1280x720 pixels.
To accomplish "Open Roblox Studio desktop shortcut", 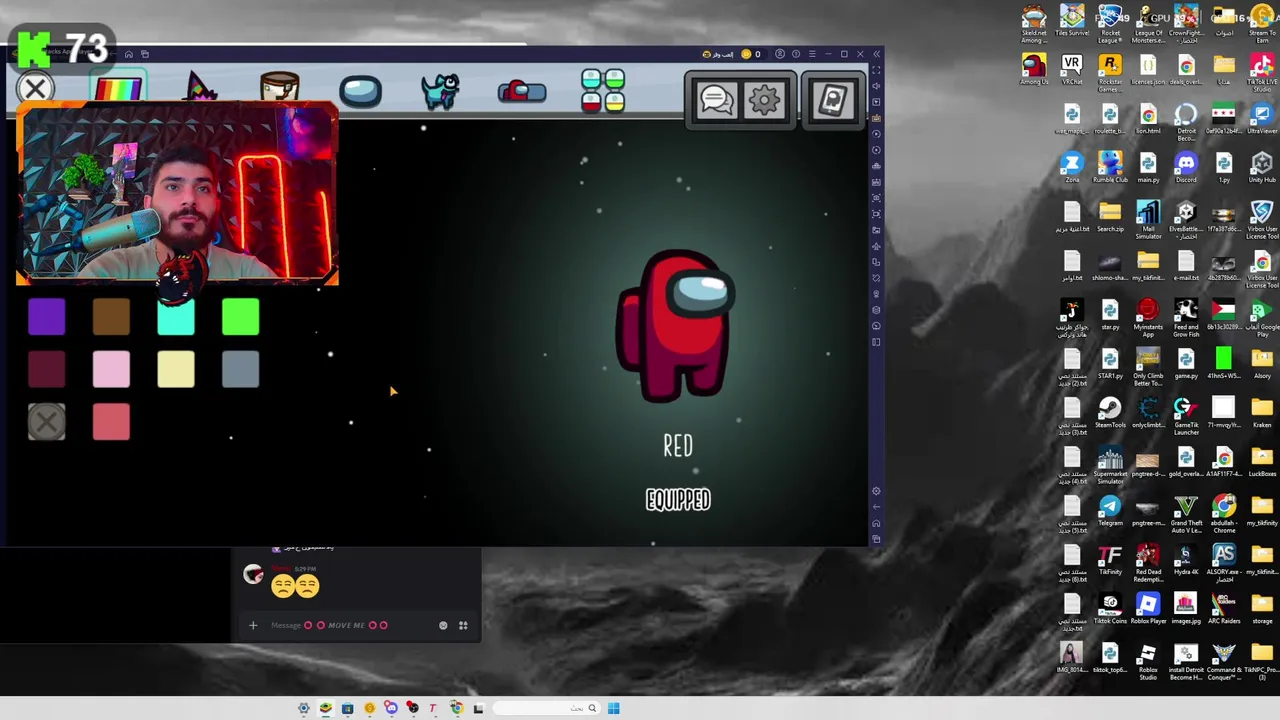I will pyautogui.click(x=1148, y=661).
